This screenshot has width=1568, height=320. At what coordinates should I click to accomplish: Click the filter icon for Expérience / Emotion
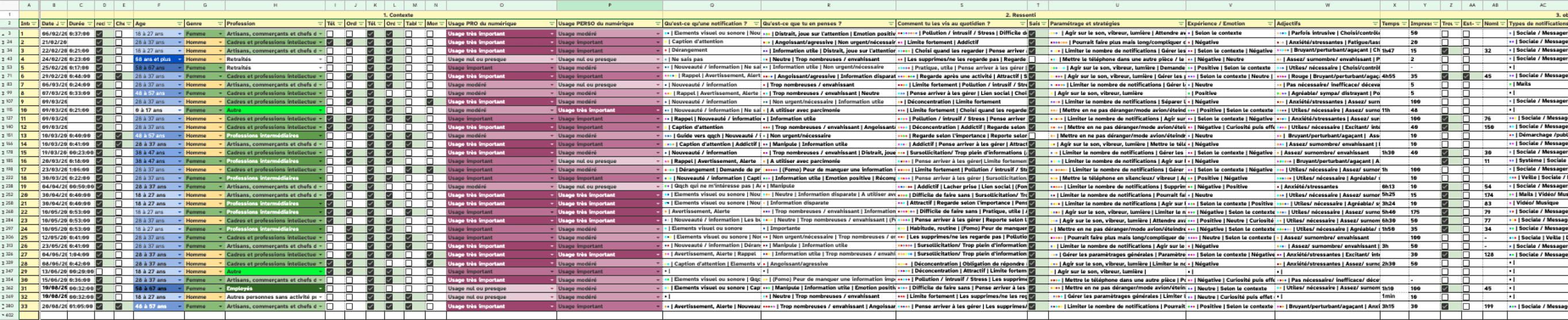tap(1270, 24)
